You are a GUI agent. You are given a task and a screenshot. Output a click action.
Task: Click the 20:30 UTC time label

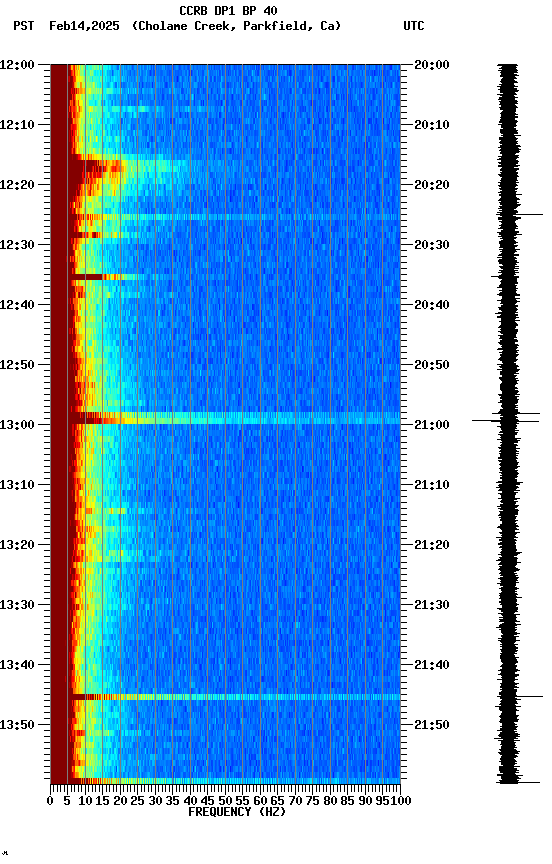tap(432, 245)
